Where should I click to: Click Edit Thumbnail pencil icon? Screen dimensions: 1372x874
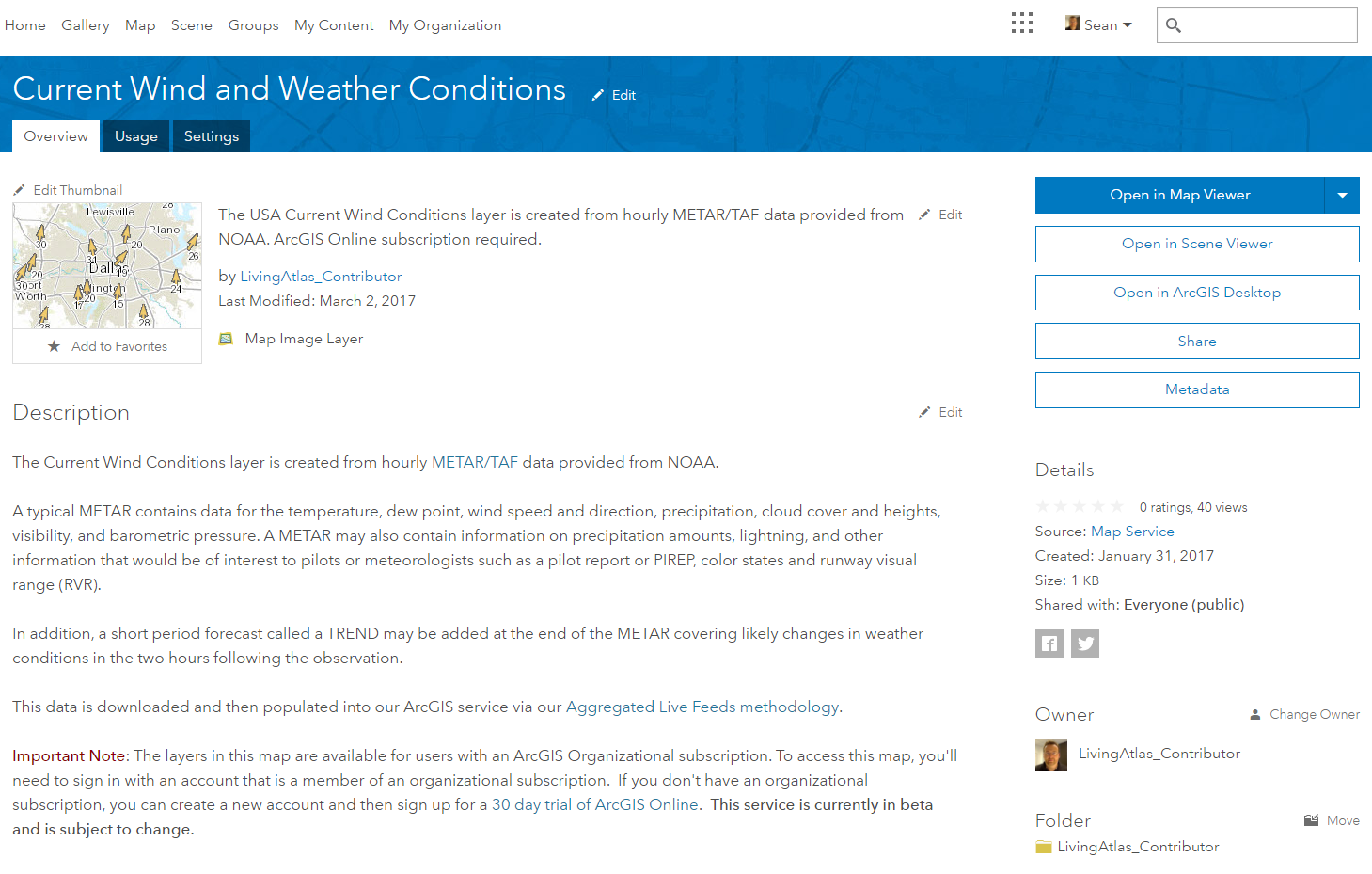tap(20, 189)
